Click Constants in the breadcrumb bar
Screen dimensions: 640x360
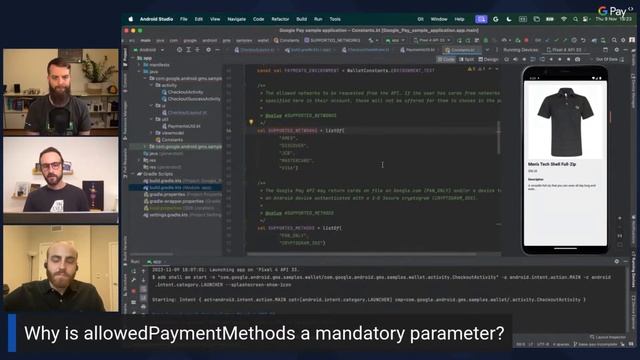287,40
